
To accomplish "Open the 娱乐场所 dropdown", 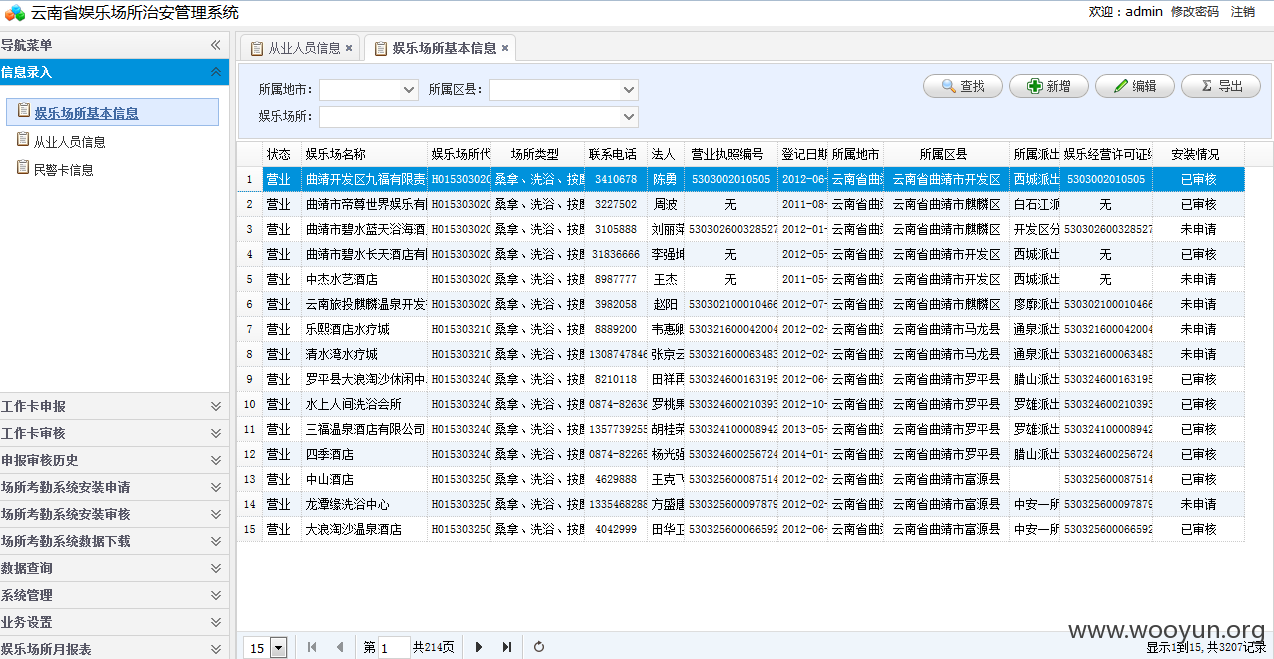I will (629, 117).
